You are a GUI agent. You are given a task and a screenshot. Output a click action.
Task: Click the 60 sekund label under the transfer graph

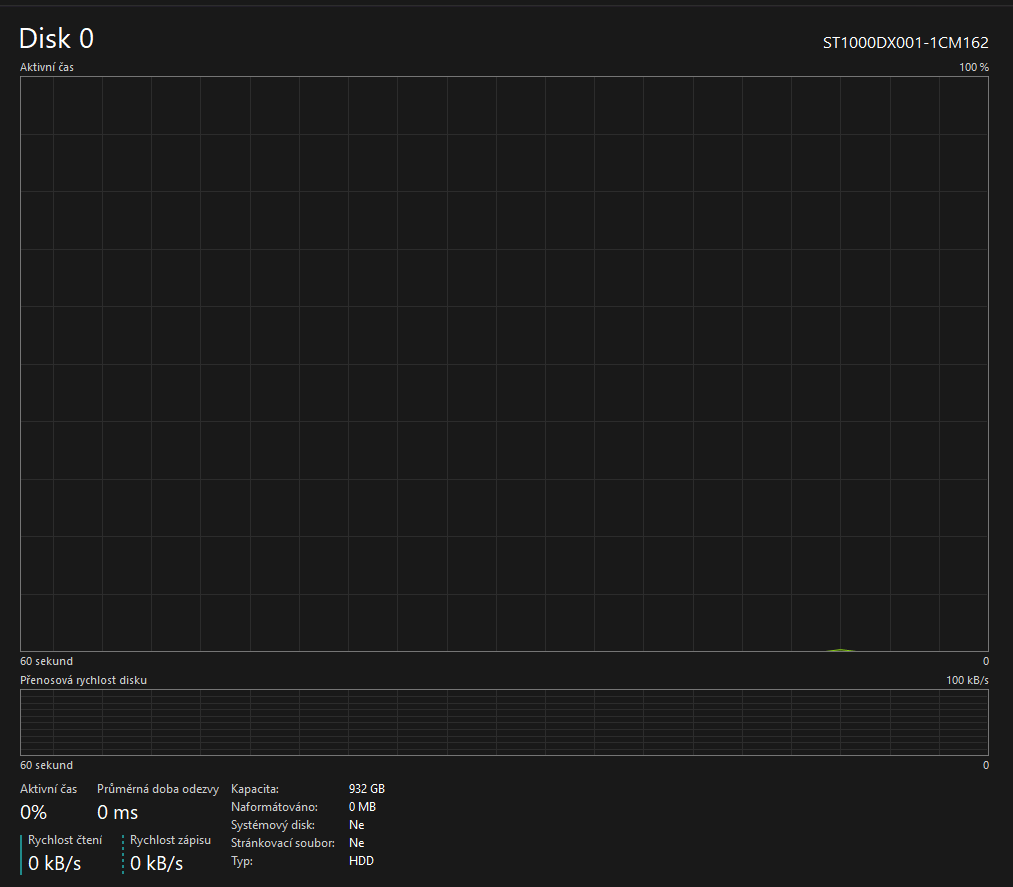(x=46, y=765)
